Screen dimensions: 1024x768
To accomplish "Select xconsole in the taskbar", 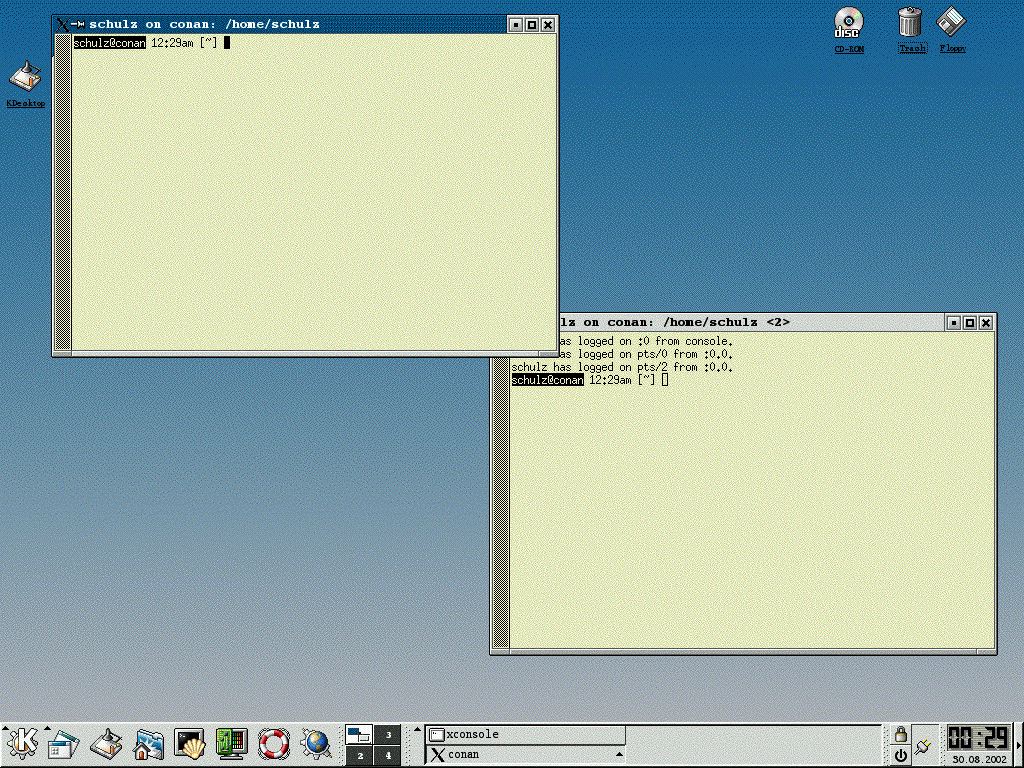I will point(525,734).
